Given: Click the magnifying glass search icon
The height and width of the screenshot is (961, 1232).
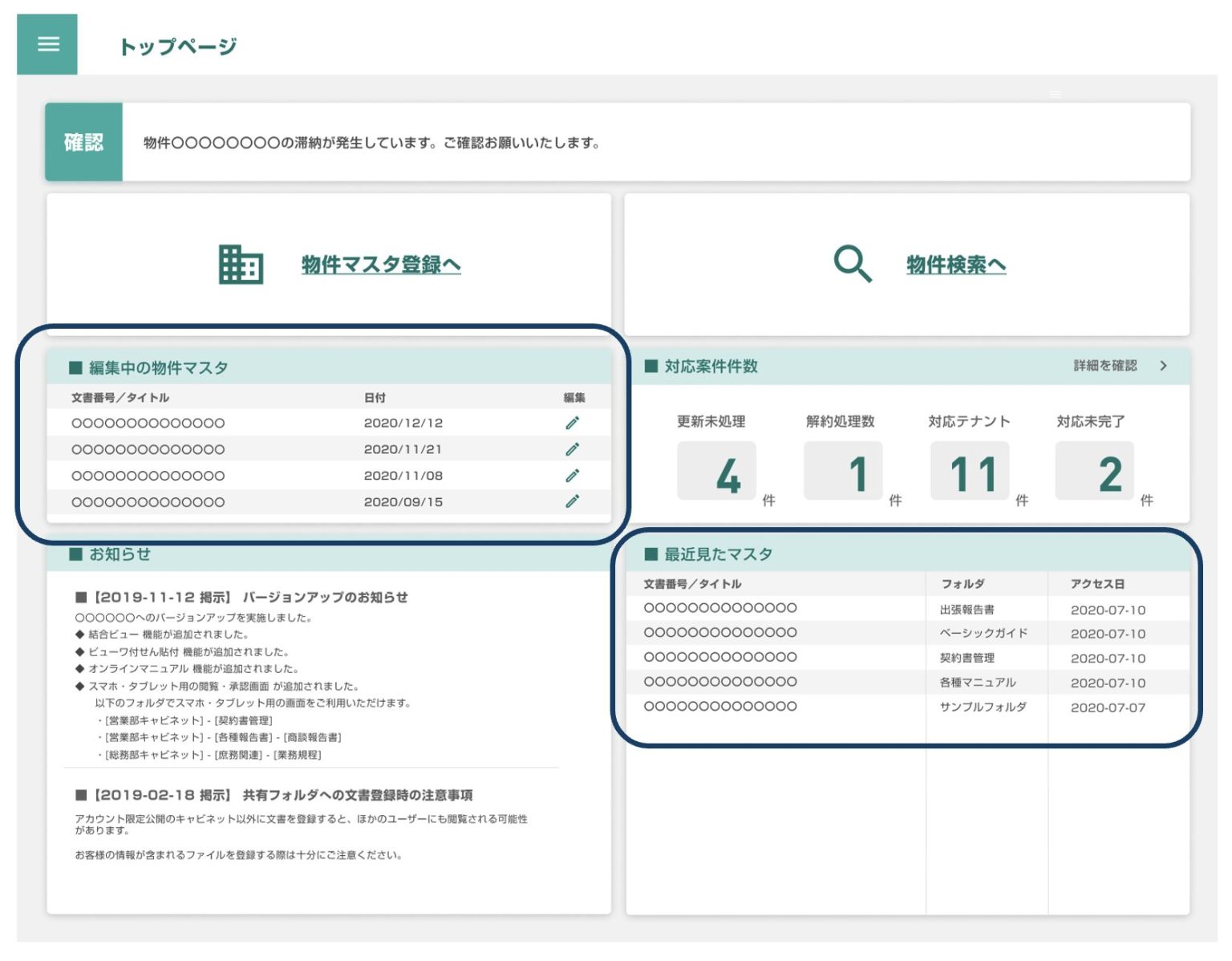Looking at the screenshot, I should (x=851, y=263).
